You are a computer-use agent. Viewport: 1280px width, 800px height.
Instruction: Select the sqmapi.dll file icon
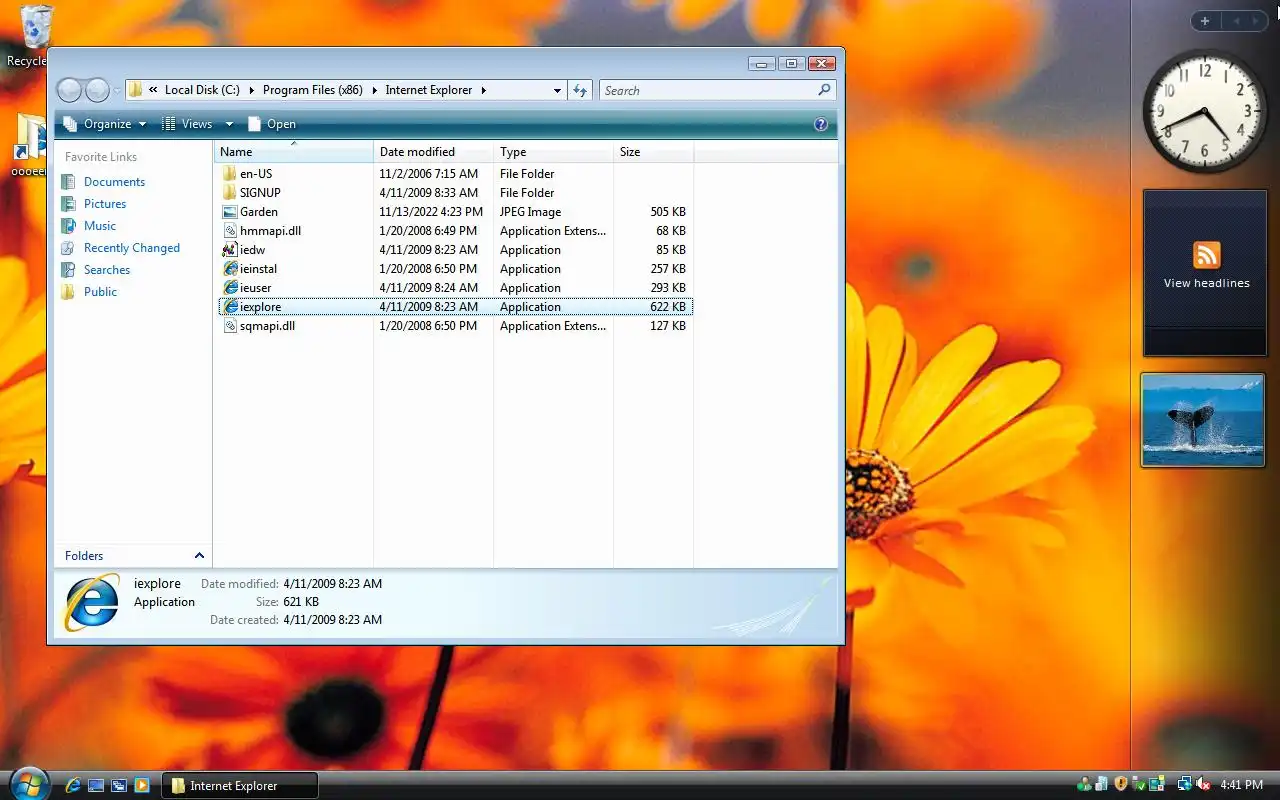230,326
